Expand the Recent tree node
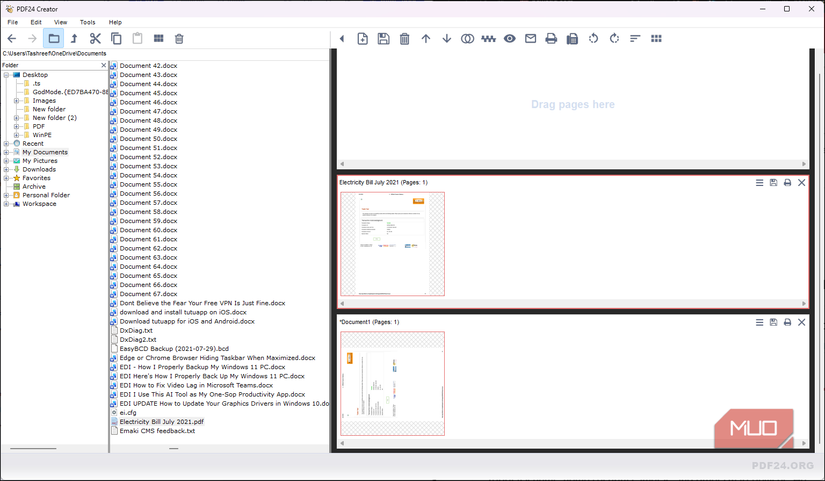825x481 pixels. click(6, 143)
